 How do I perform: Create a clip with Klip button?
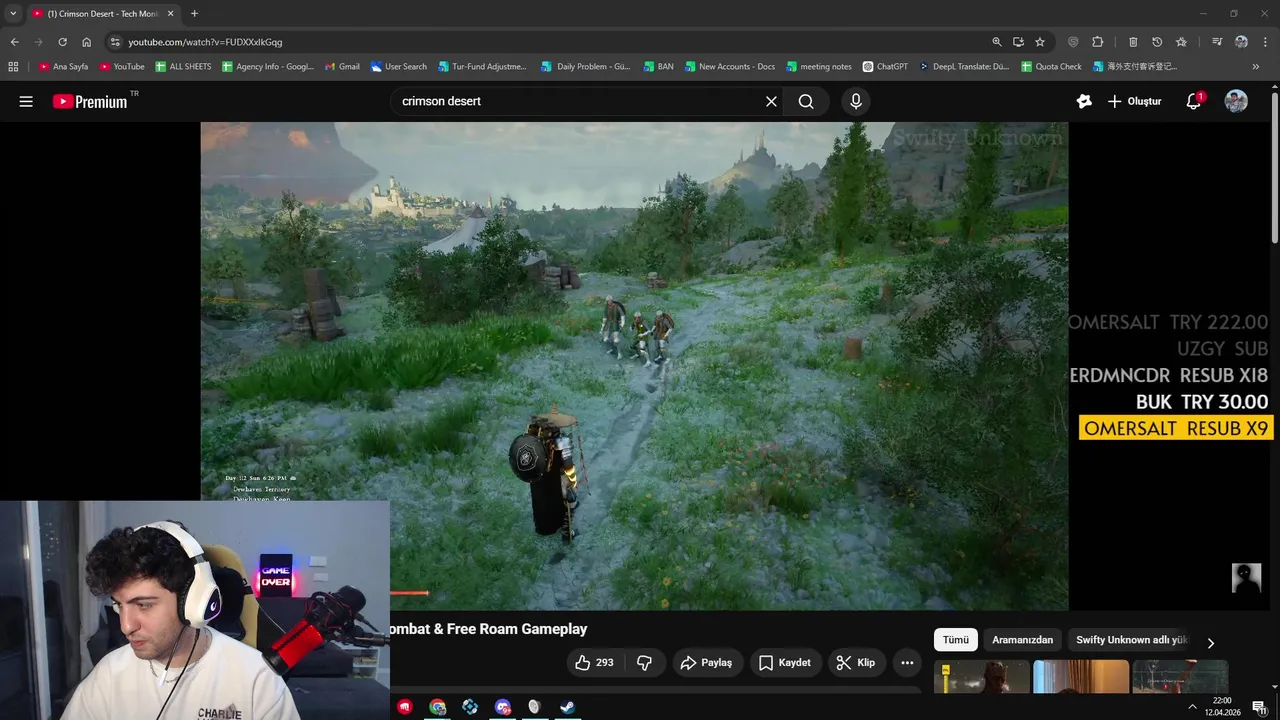(x=856, y=662)
